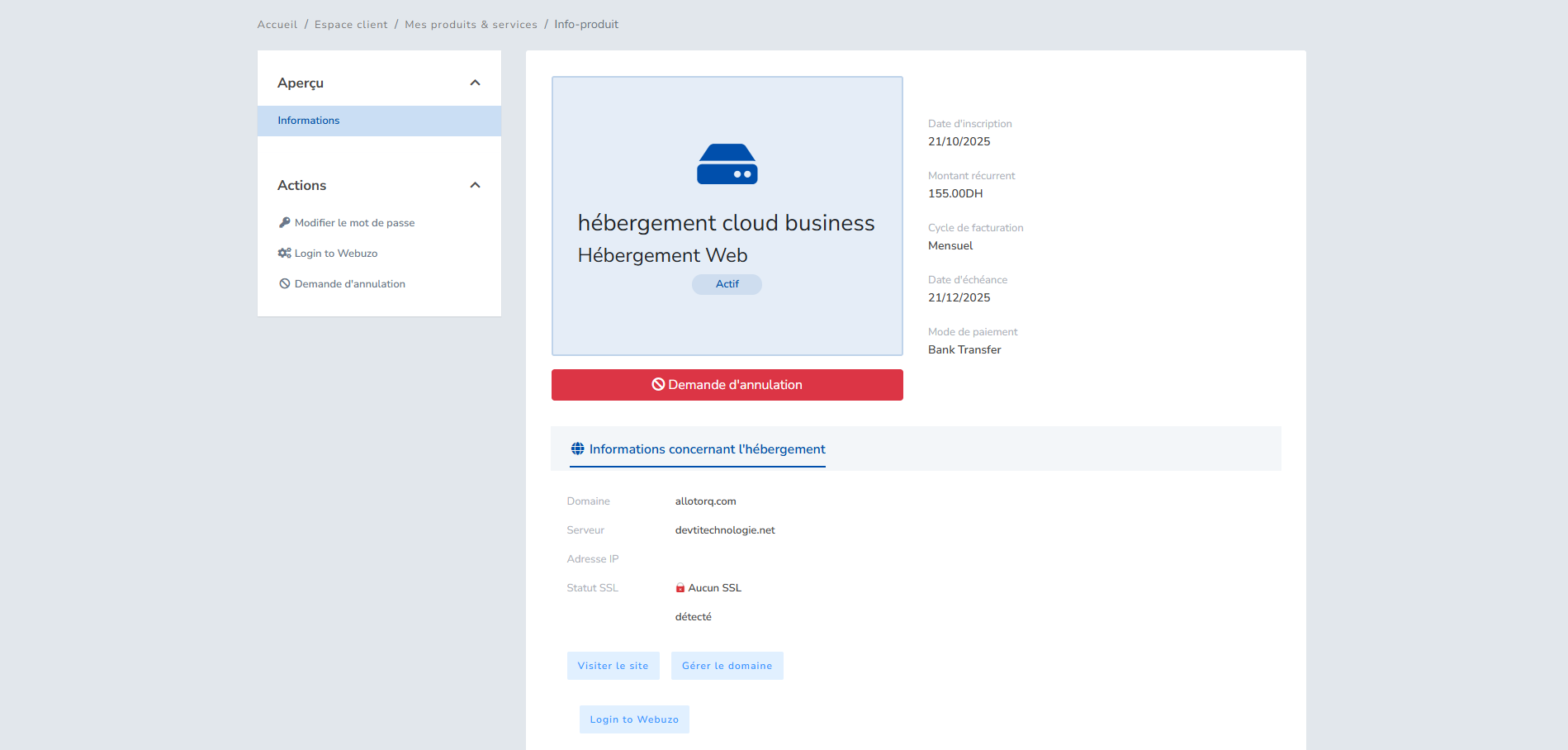Click the Actif status badge

tap(727, 284)
